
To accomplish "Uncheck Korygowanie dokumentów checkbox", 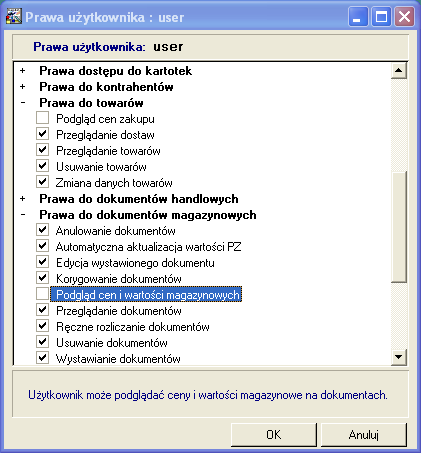I will 42,278.
